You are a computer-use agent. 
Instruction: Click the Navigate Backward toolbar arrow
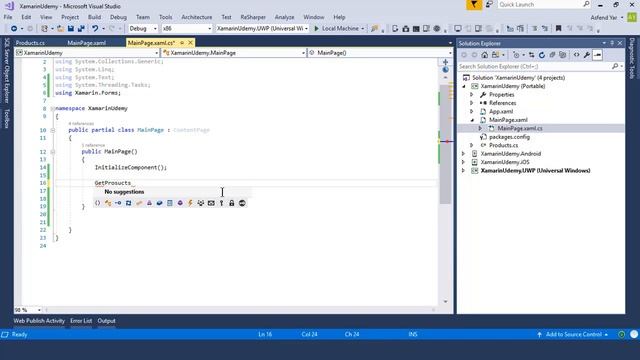click(x=14, y=29)
